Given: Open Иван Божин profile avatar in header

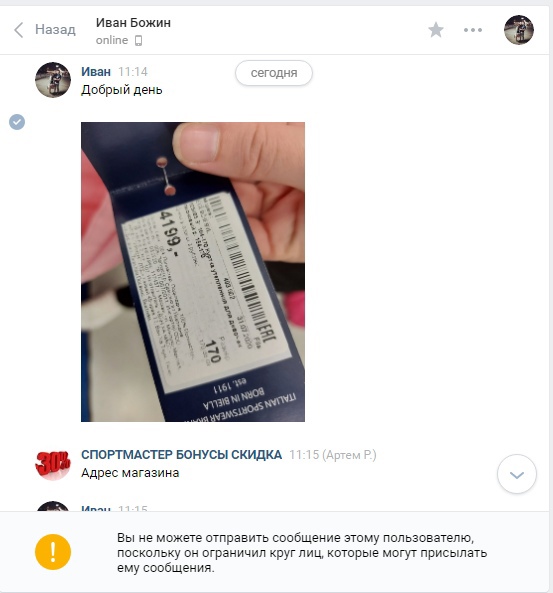Looking at the screenshot, I should pos(519,30).
